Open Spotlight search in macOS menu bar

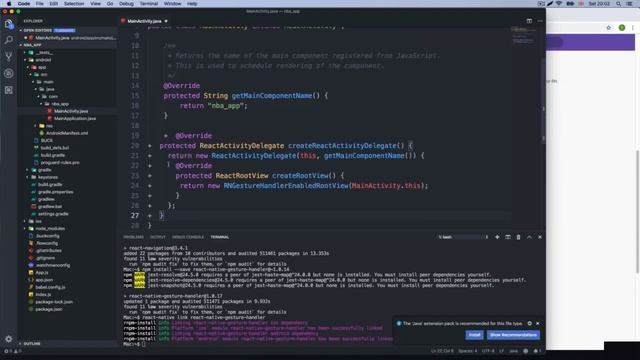pyautogui.click(x=618, y=4)
